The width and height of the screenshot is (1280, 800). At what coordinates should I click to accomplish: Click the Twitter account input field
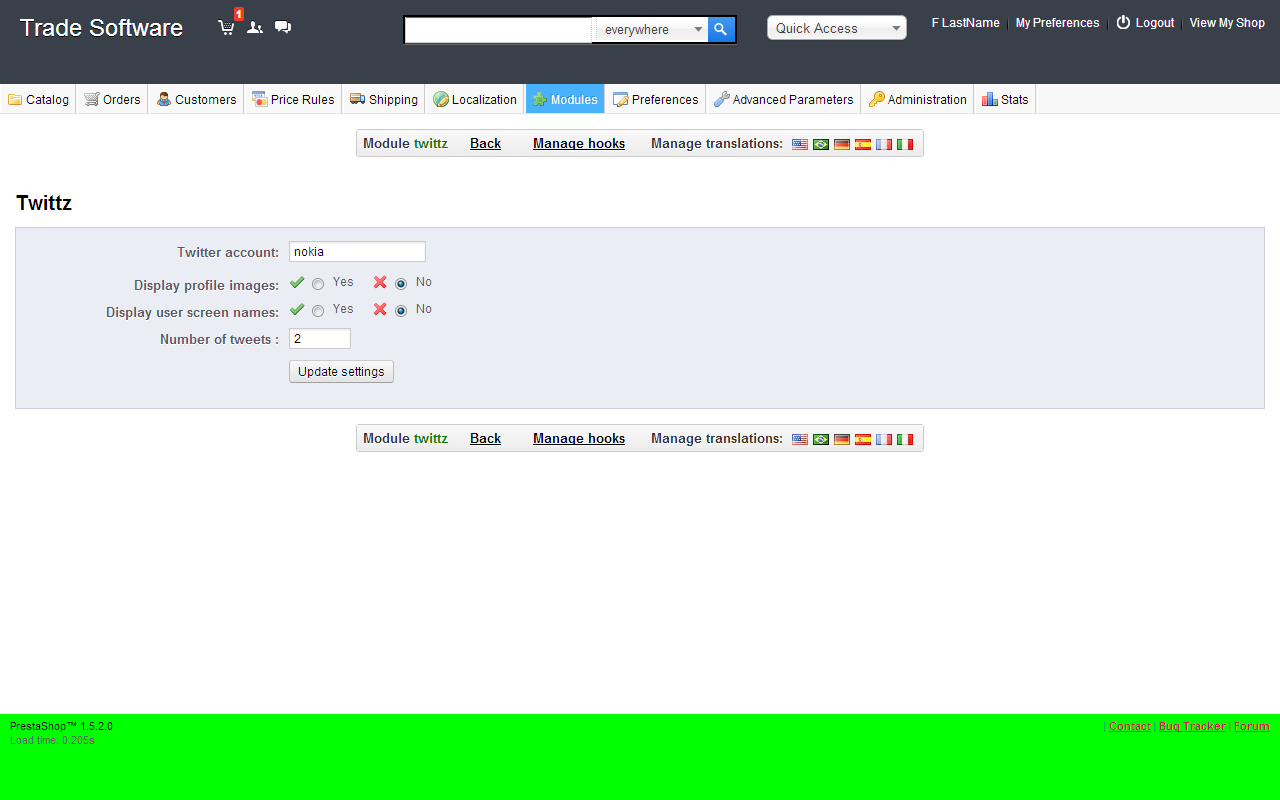click(x=357, y=252)
